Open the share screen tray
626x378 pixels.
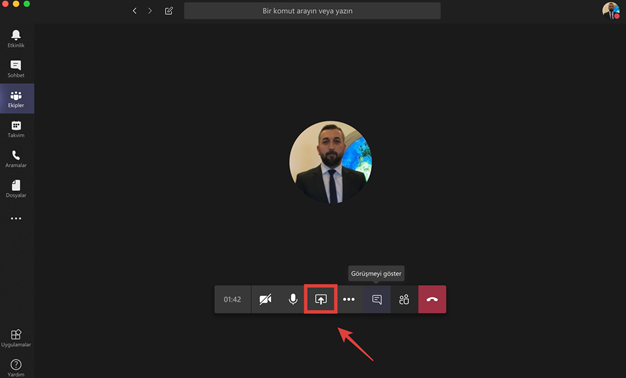(x=321, y=299)
